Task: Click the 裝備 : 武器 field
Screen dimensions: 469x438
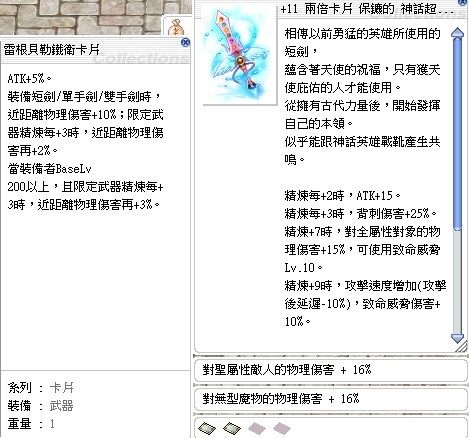Action: coord(41,406)
